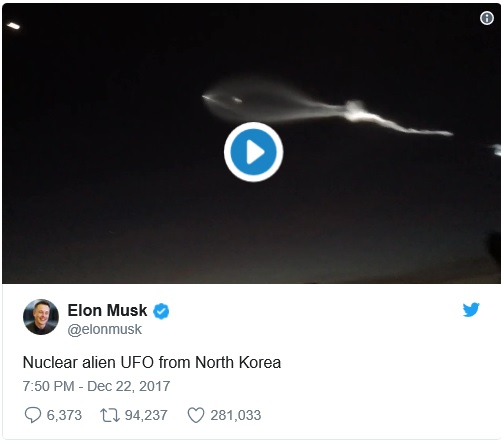The image size is (501, 443).
Task: Open the @elonmusk handle link
Action: (x=105, y=329)
